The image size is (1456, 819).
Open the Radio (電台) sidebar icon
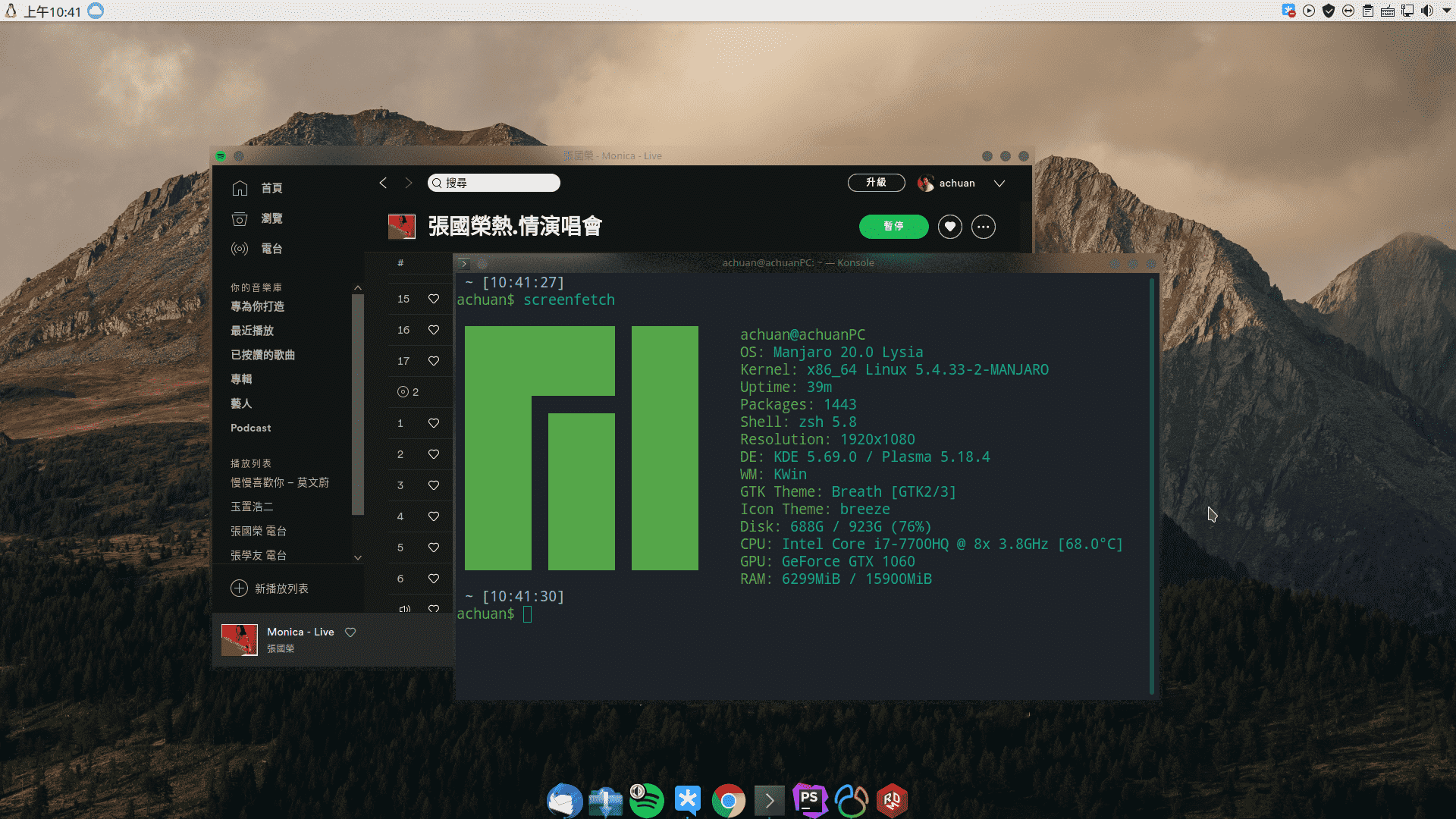click(240, 249)
